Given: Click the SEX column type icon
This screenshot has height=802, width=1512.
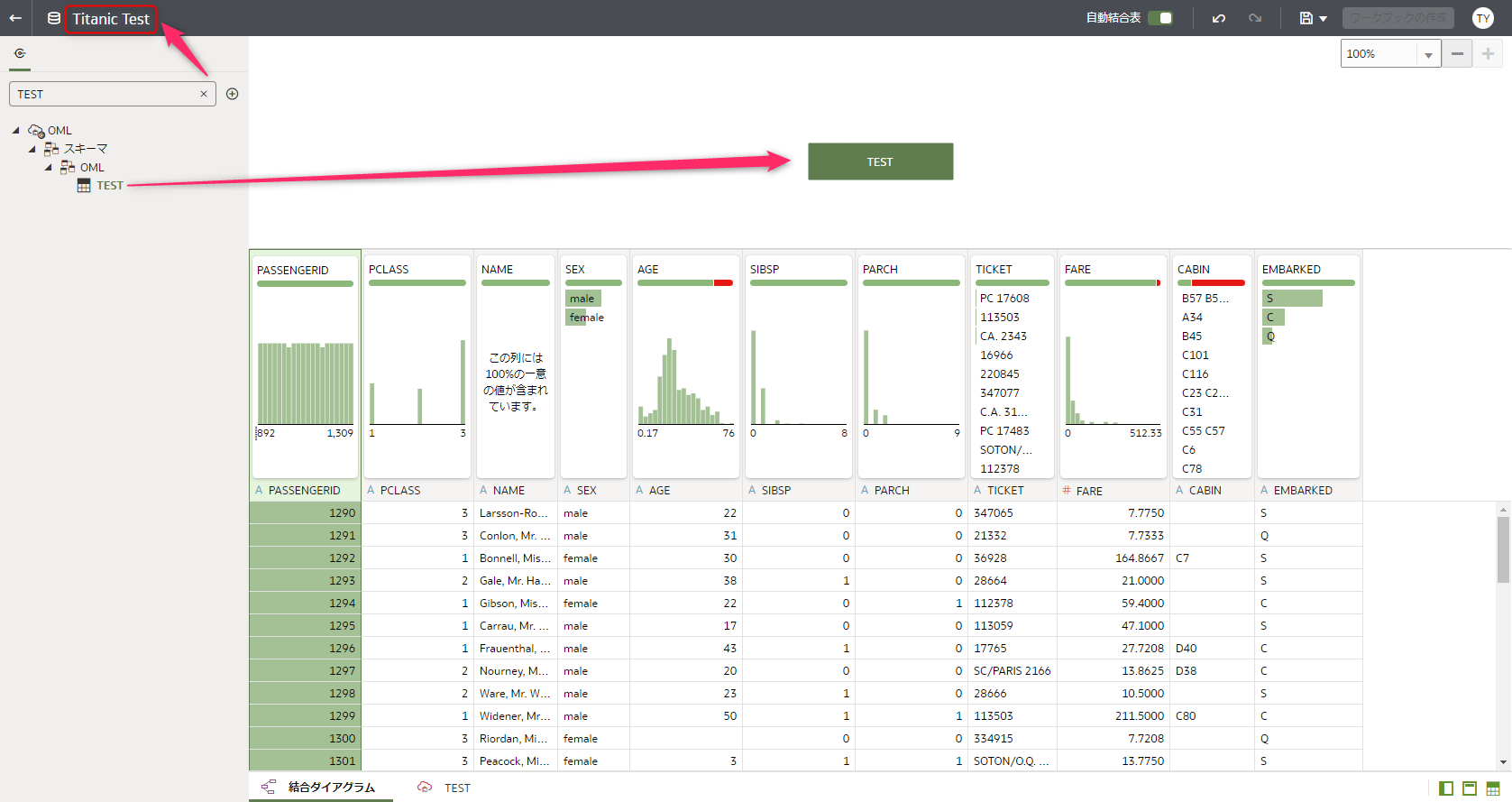Looking at the screenshot, I should 567,490.
